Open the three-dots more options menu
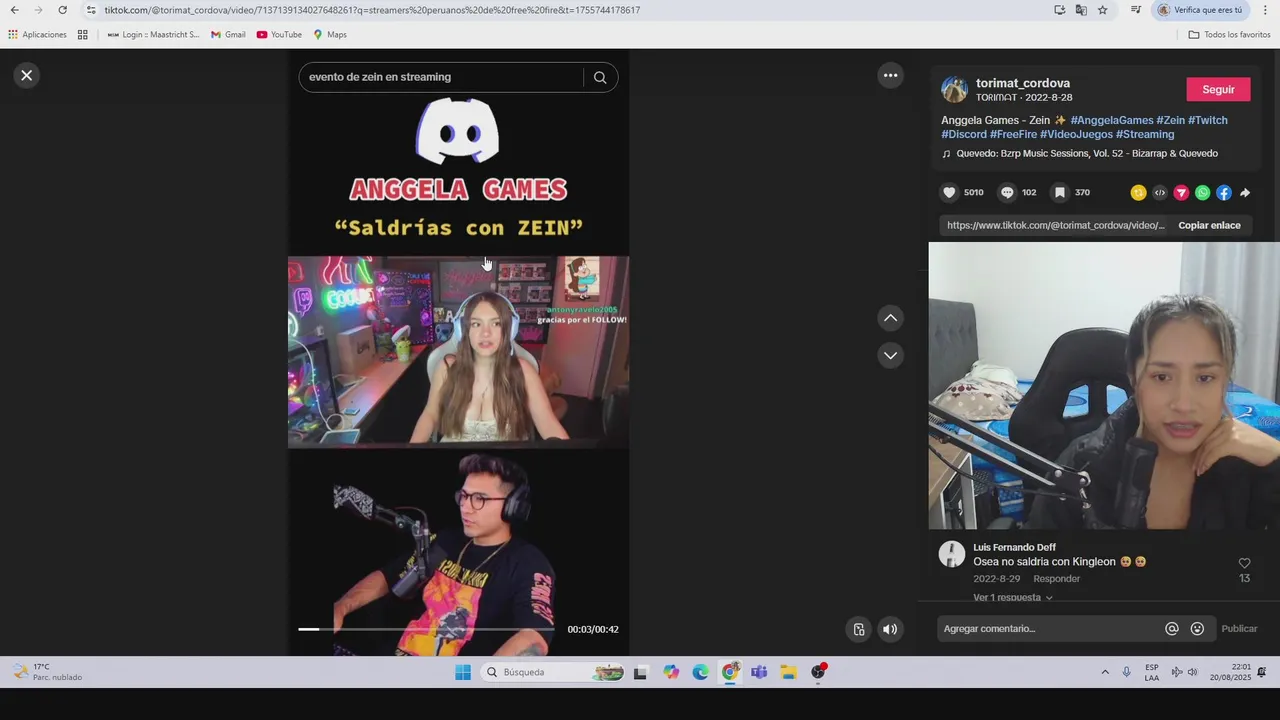The height and width of the screenshot is (720, 1280). click(x=890, y=75)
